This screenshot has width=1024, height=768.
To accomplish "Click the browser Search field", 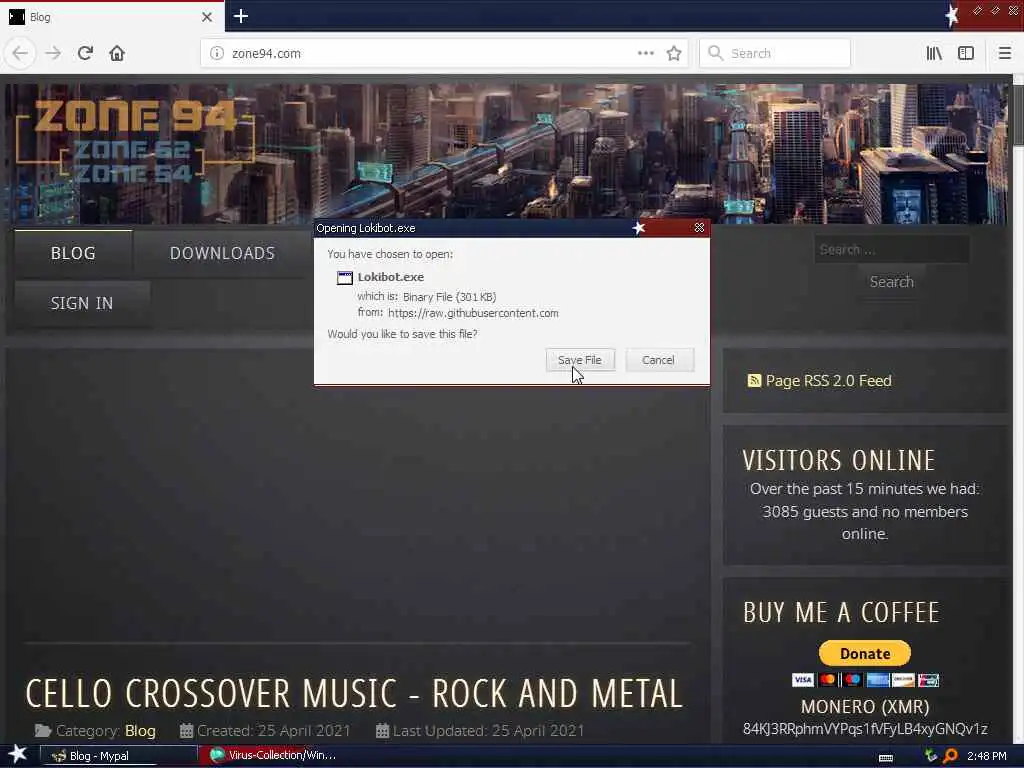I will (x=775, y=53).
